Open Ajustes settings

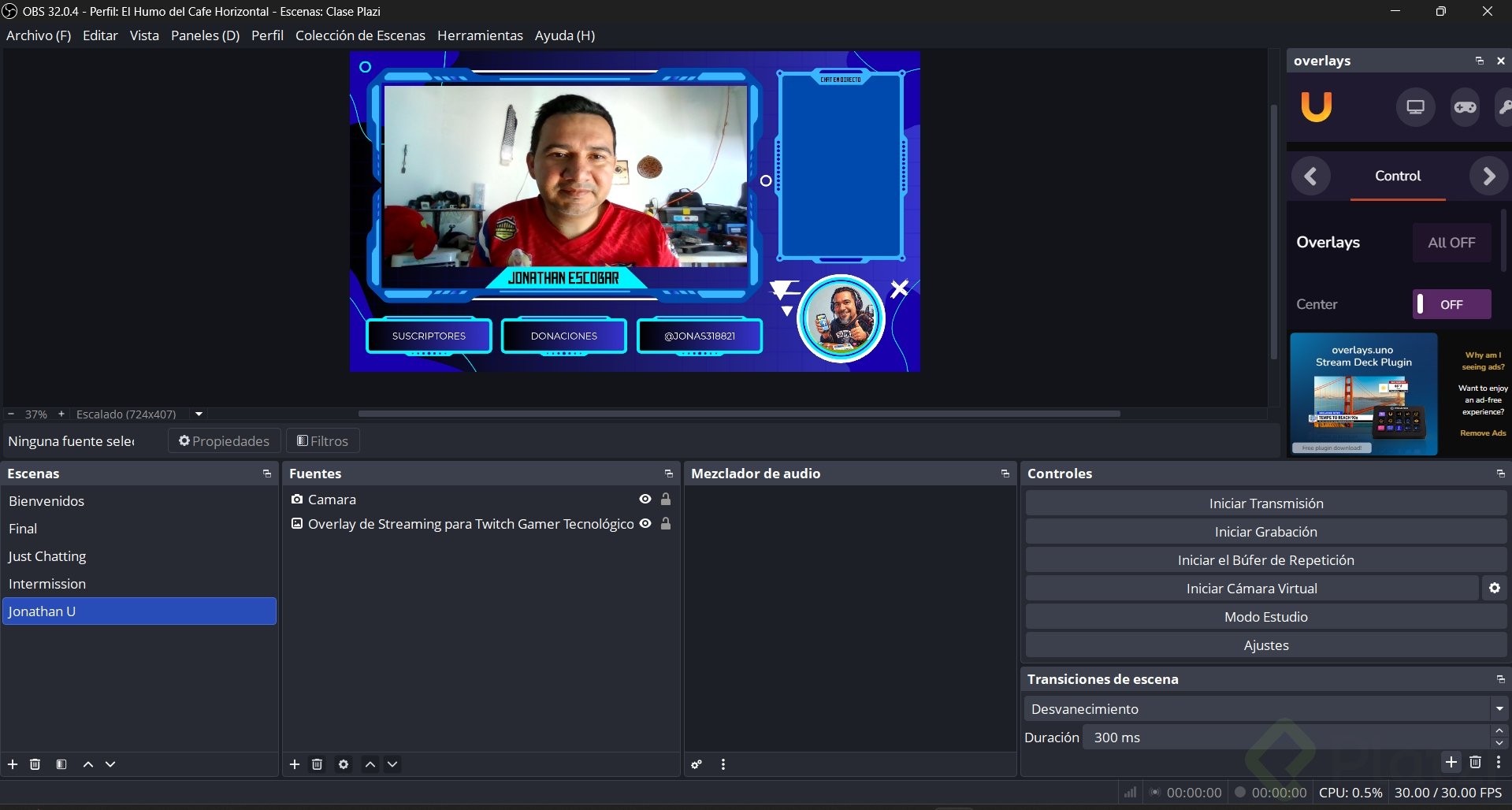pyautogui.click(x=1266, y=645)
